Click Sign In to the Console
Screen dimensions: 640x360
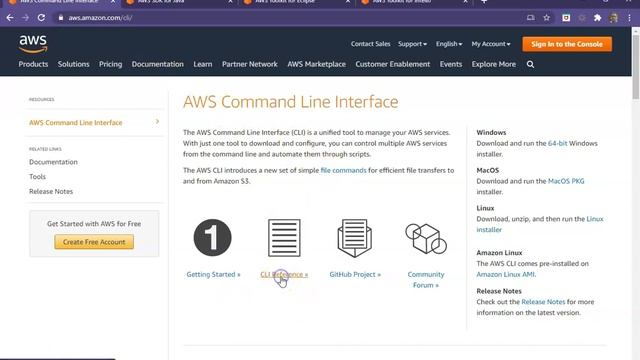click(x=567, y=44)
